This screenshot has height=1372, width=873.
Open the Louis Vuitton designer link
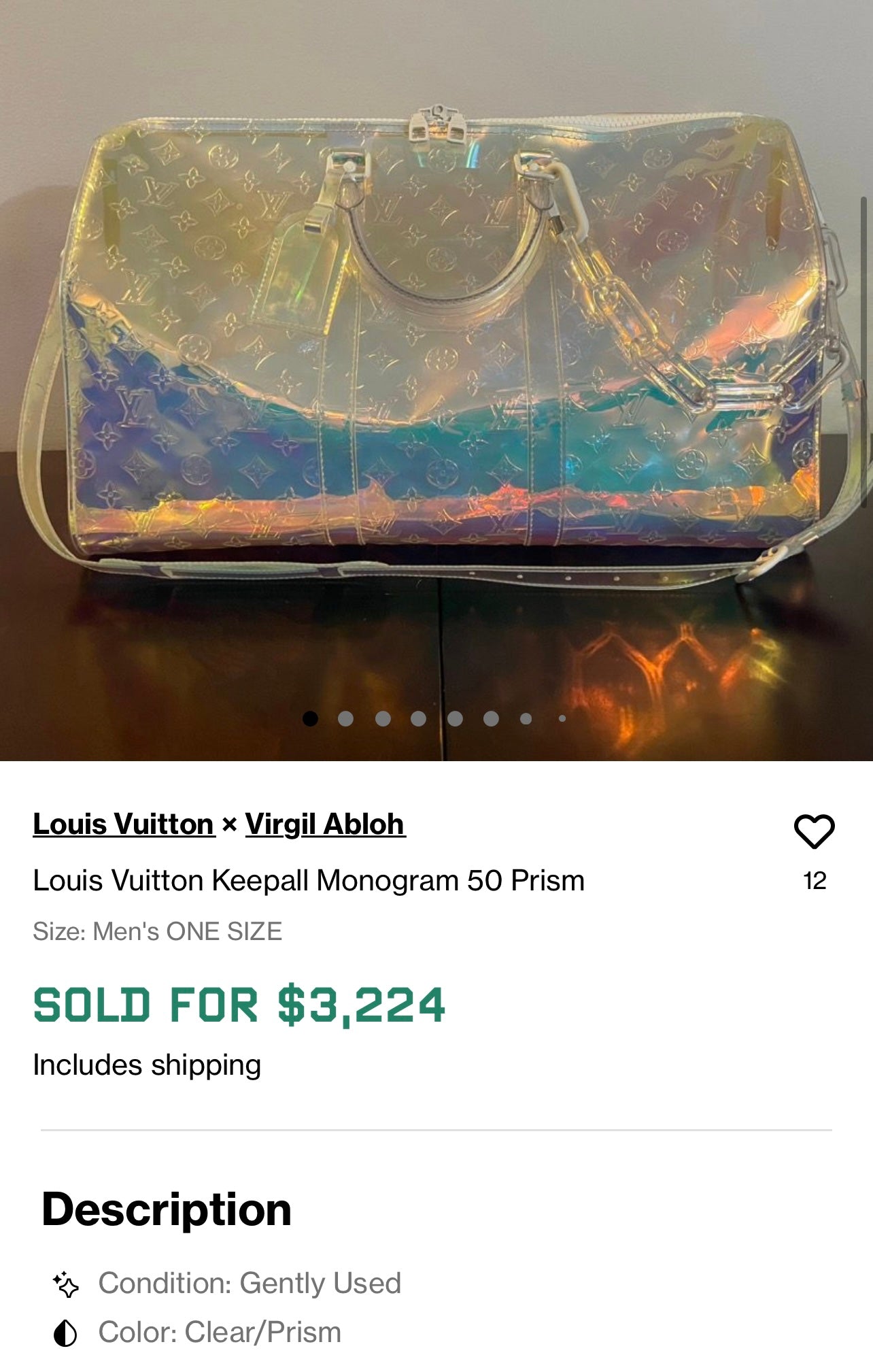coord(124,824)
